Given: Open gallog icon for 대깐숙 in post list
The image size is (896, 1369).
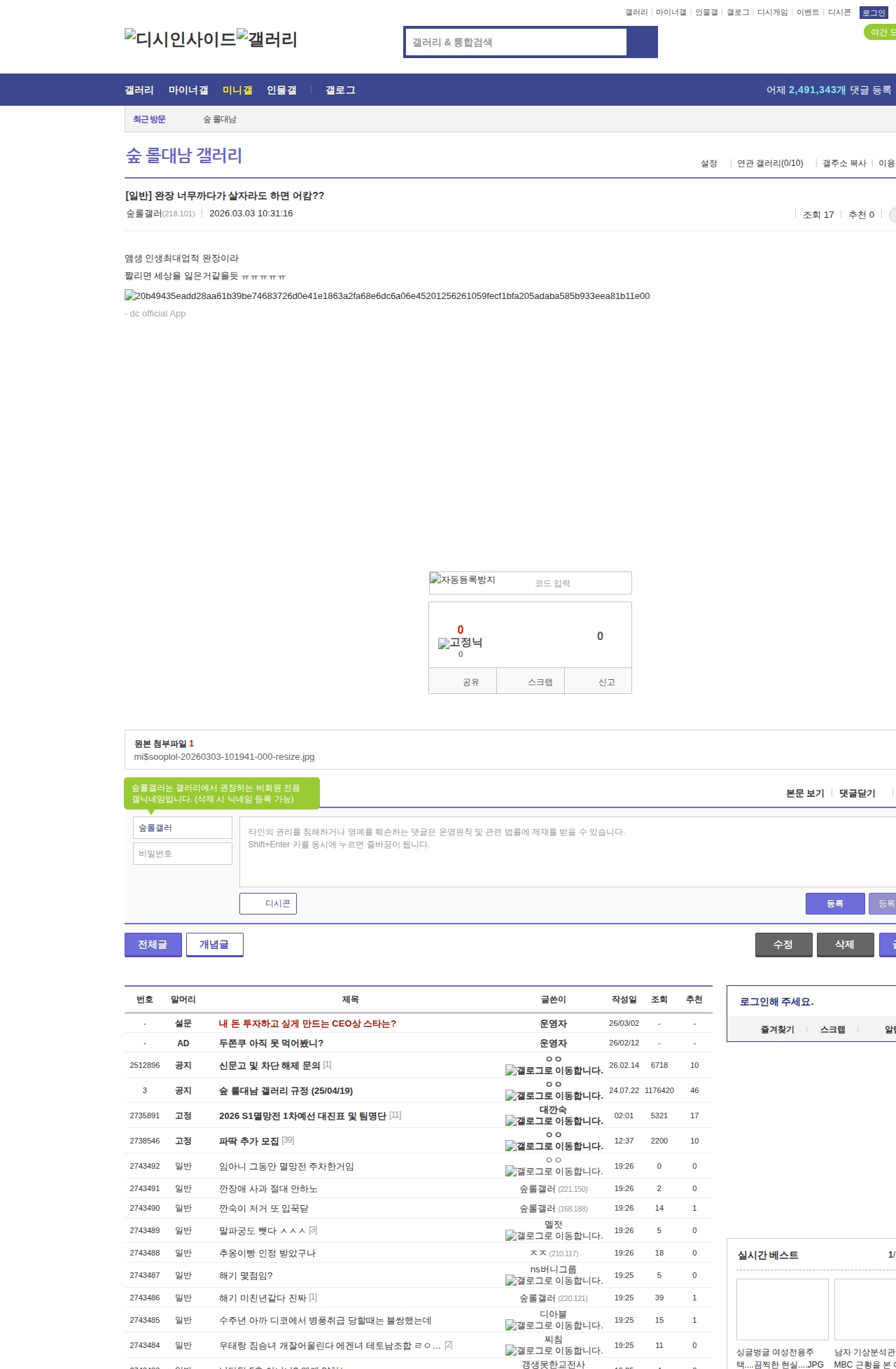Looking at the screenshot, I should tap(511, 1121).
